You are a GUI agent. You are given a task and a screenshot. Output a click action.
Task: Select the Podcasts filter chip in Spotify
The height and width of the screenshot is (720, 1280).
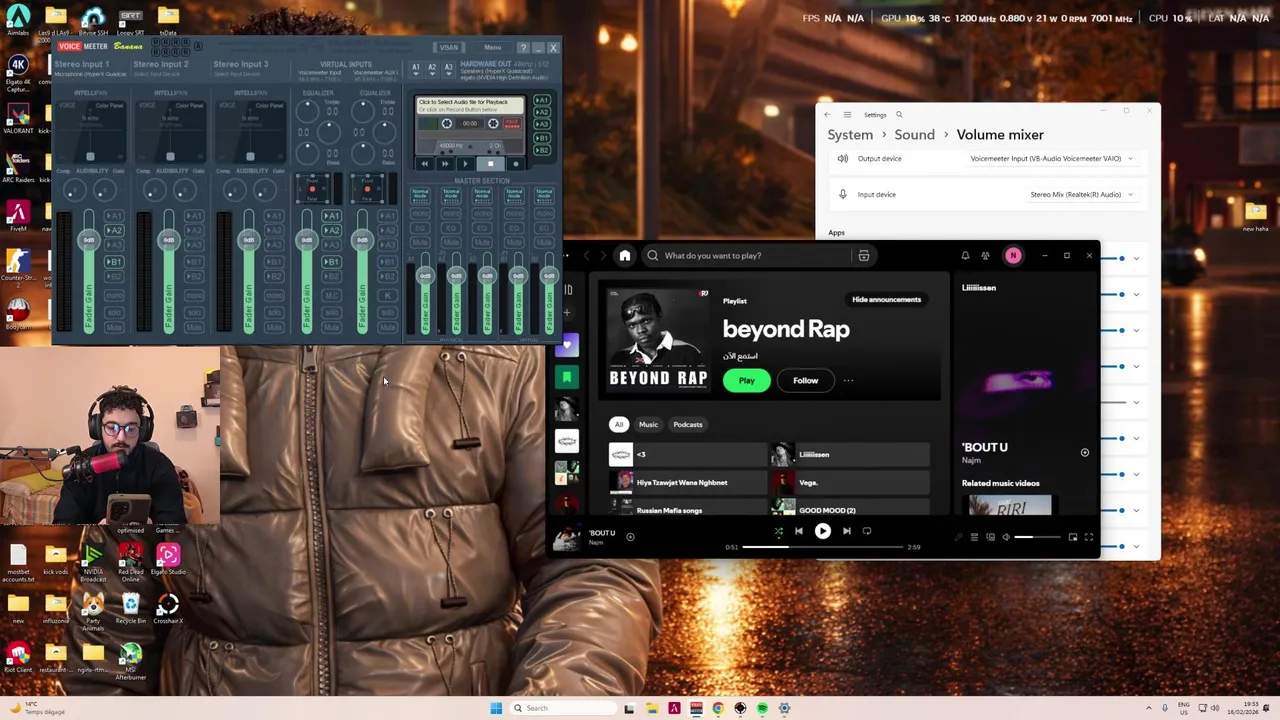(x=687, y=424)
